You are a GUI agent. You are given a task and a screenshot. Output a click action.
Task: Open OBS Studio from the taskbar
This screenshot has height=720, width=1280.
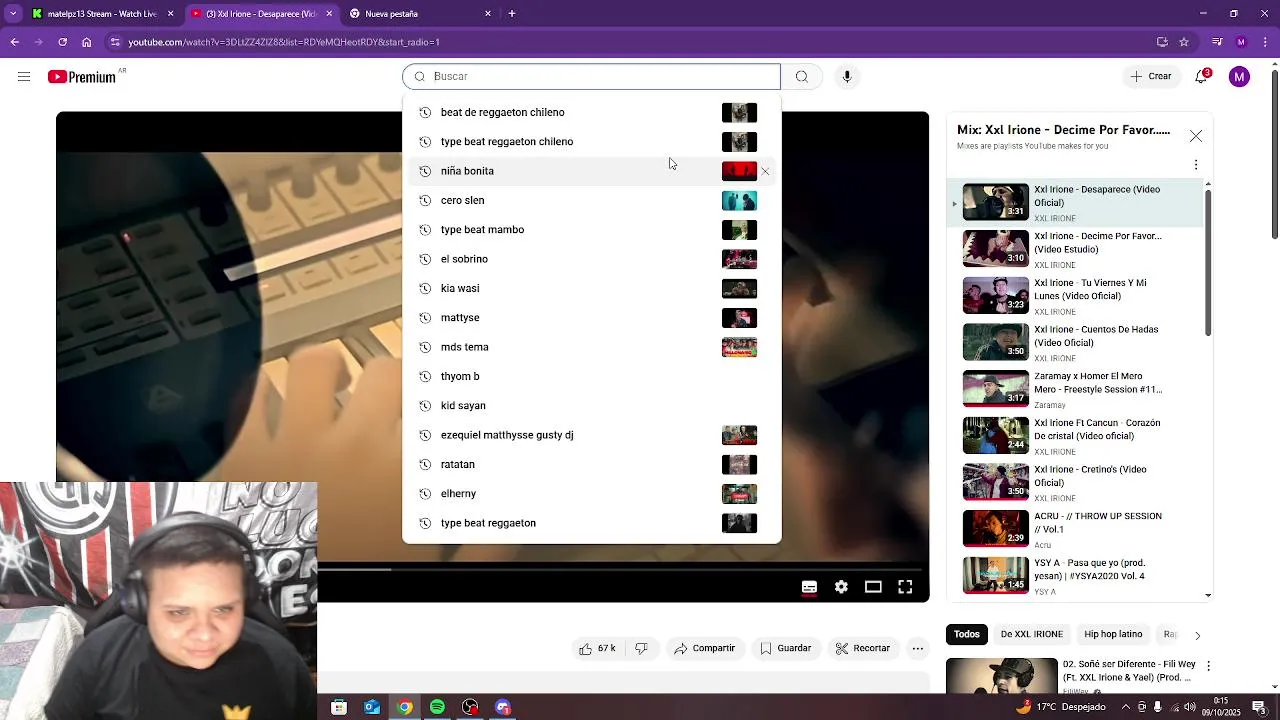470,707
